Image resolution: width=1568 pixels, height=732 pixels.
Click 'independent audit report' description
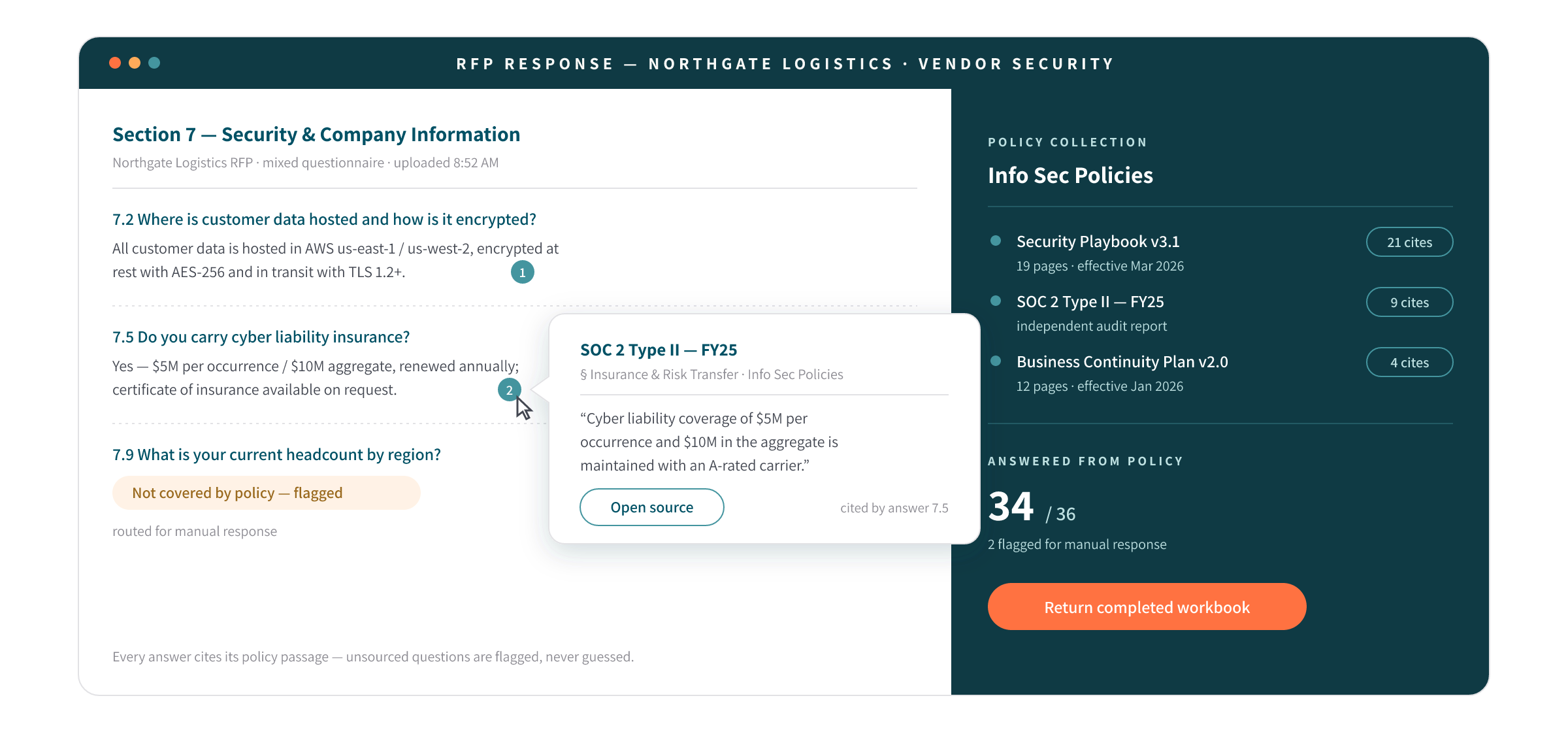[x=1092, y=326]
